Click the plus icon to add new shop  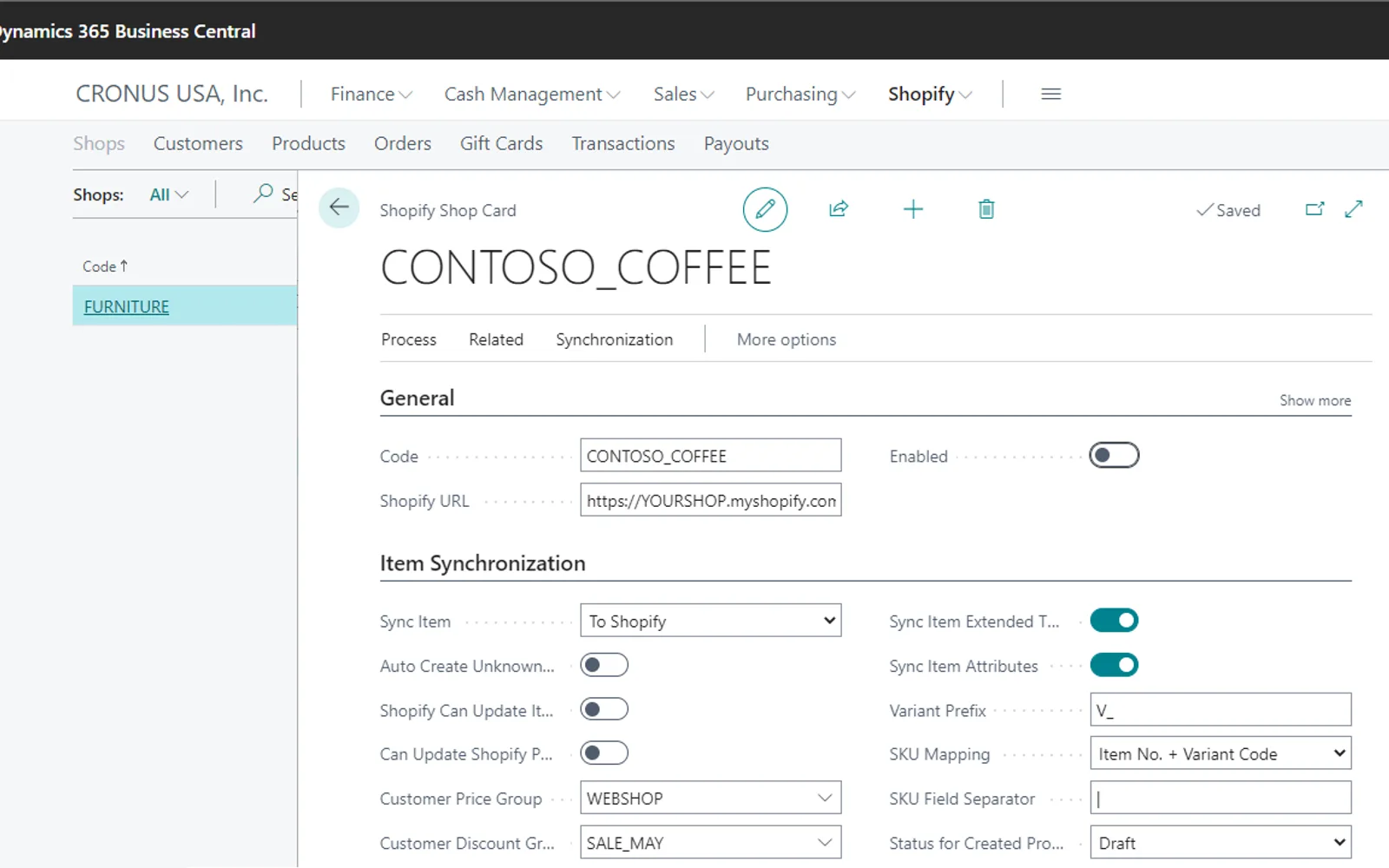tap(913, 209)
